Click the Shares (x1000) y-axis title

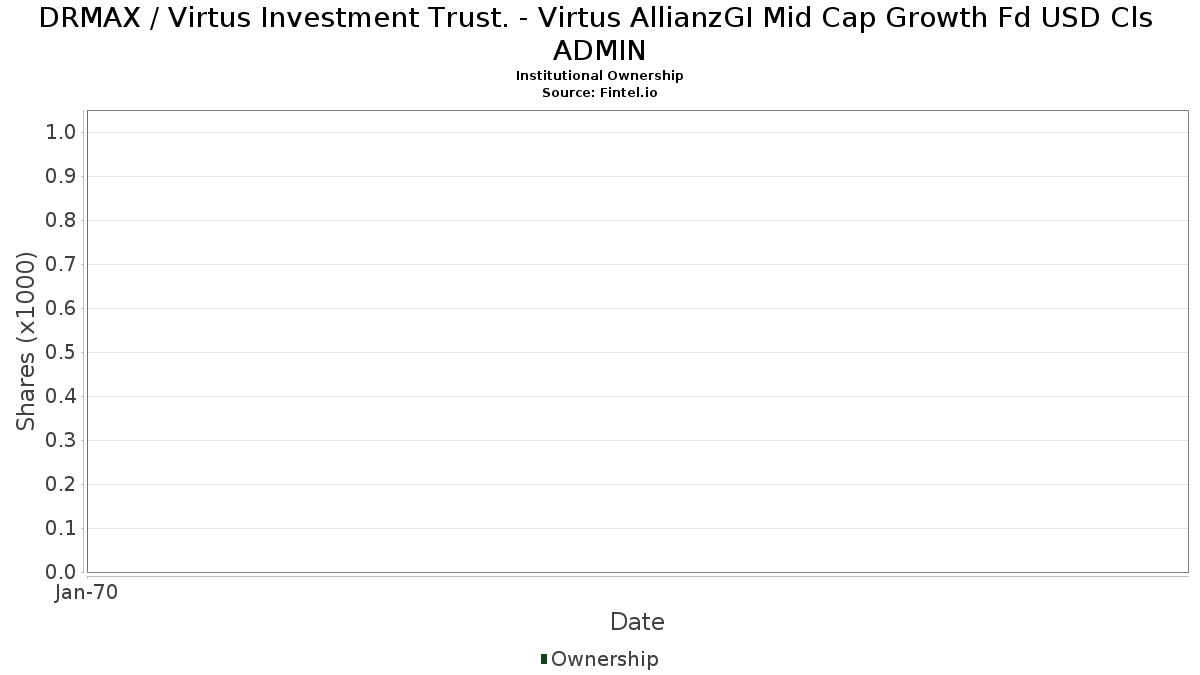[x=26, y=341]
